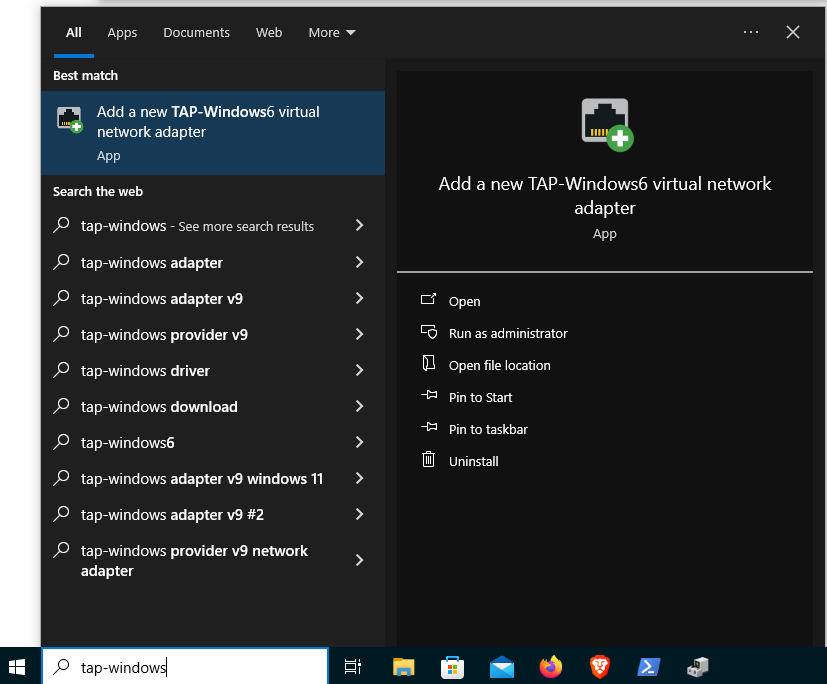
Task: Expand the 'tap-windows download' suggestion arrow
Action: [x=359, y=407]
